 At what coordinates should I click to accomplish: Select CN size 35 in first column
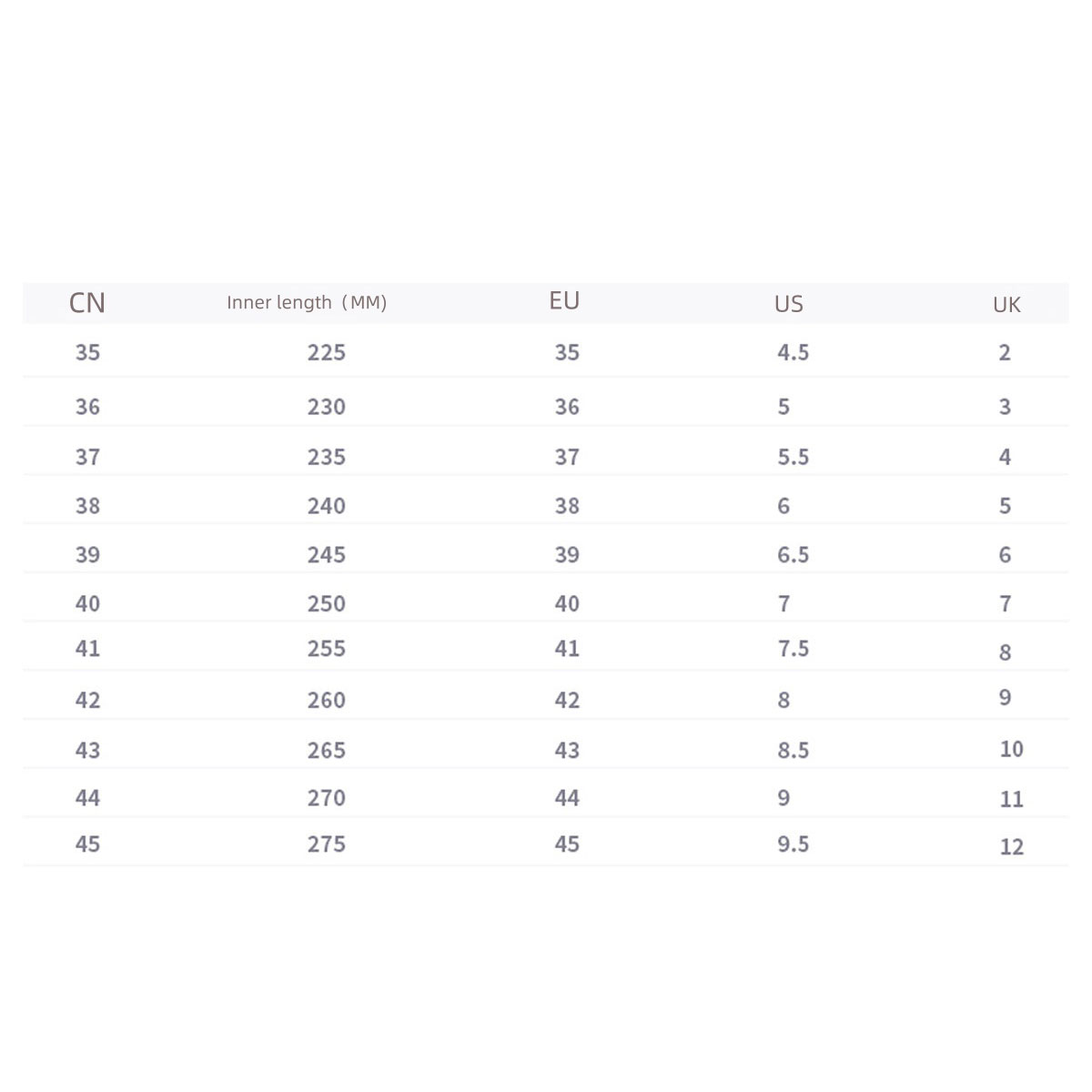coord(87,353)
